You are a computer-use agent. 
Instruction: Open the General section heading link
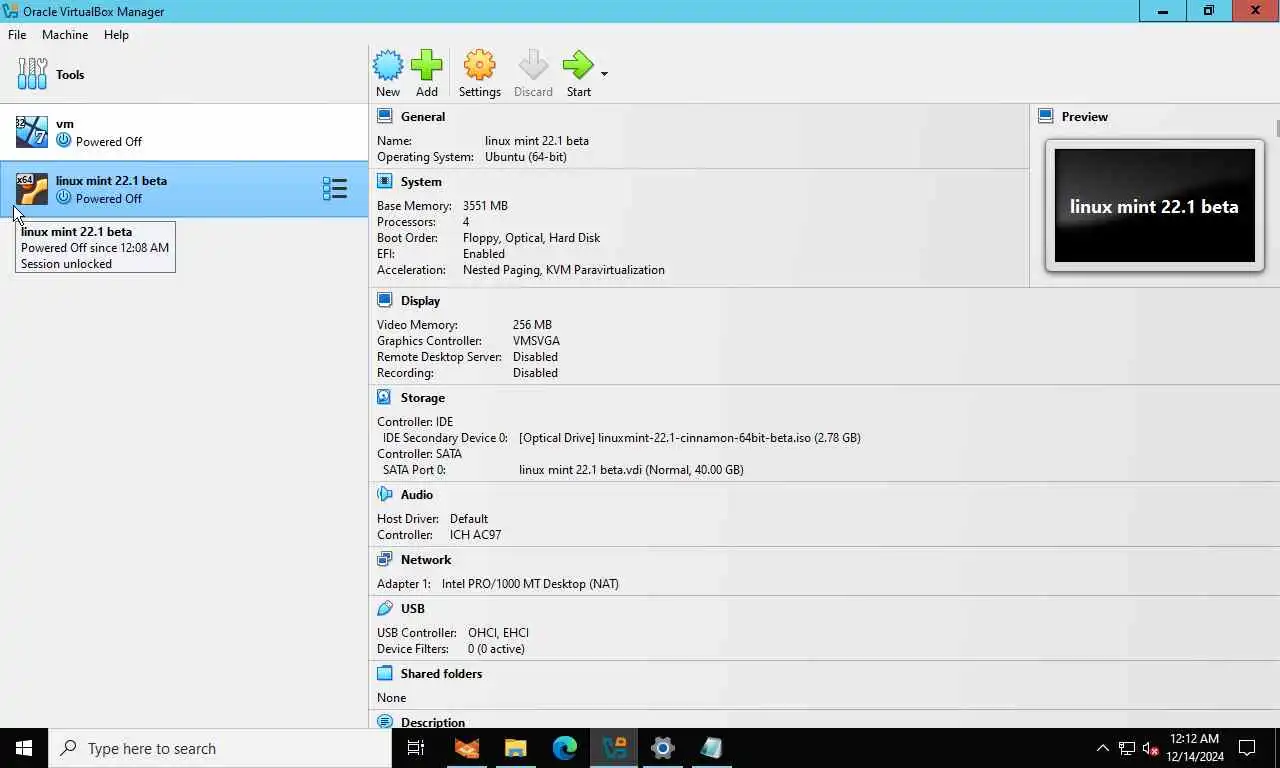pyautogui.click(x=423, y=117)
